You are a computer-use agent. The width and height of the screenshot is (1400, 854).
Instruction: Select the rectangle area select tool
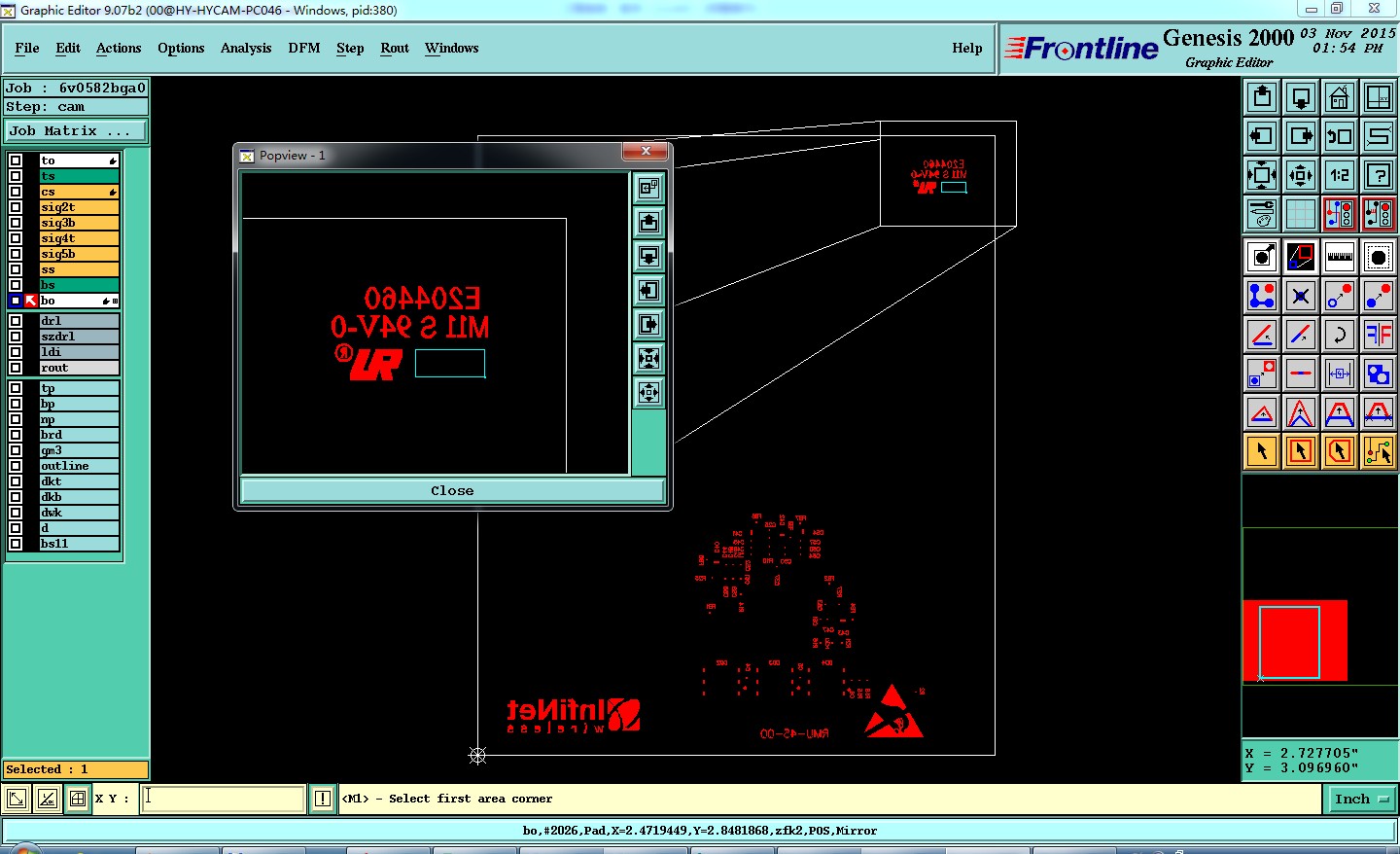(x=1301, y=451)
